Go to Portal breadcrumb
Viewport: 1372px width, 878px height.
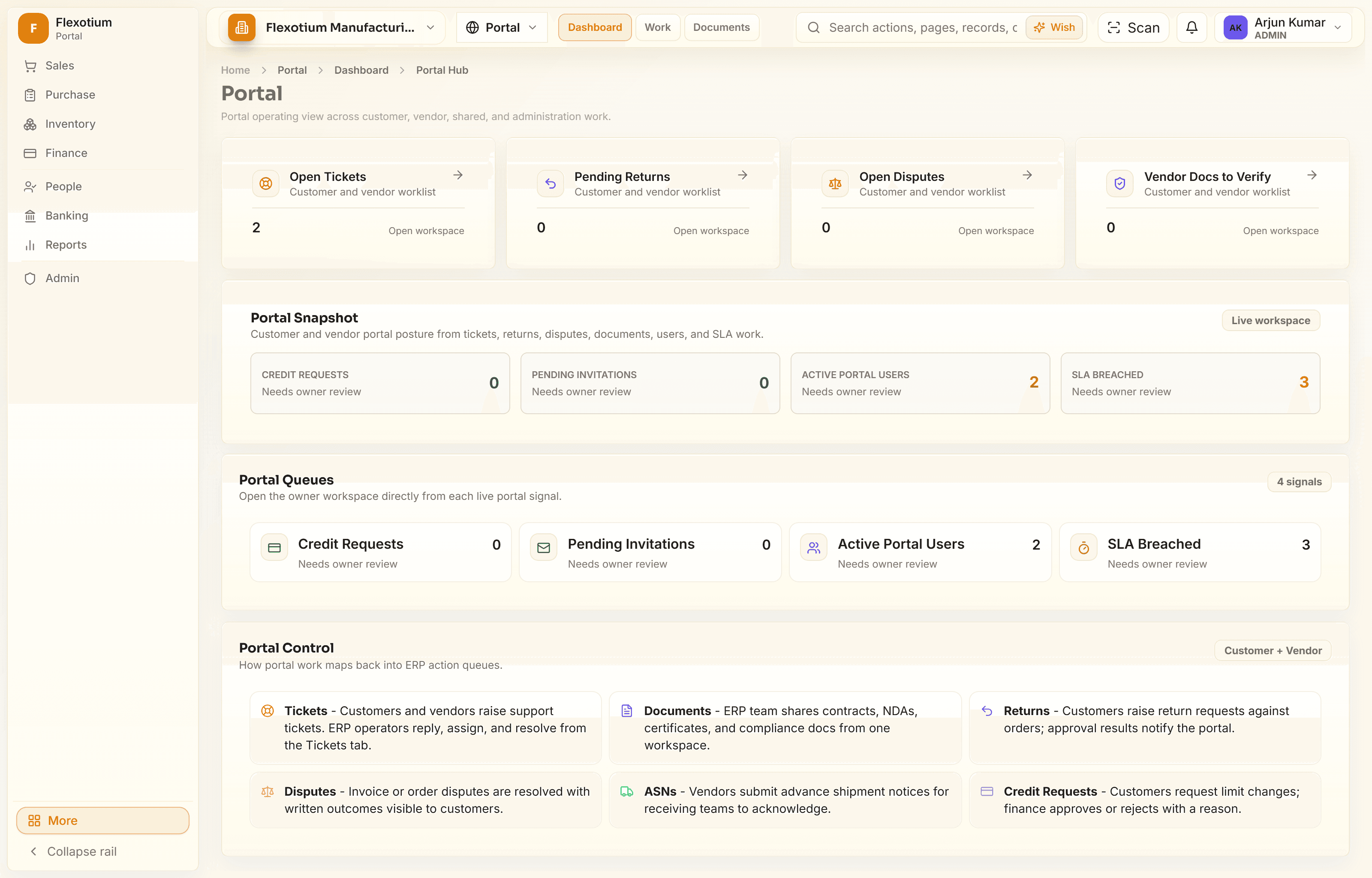click(292, 70)
